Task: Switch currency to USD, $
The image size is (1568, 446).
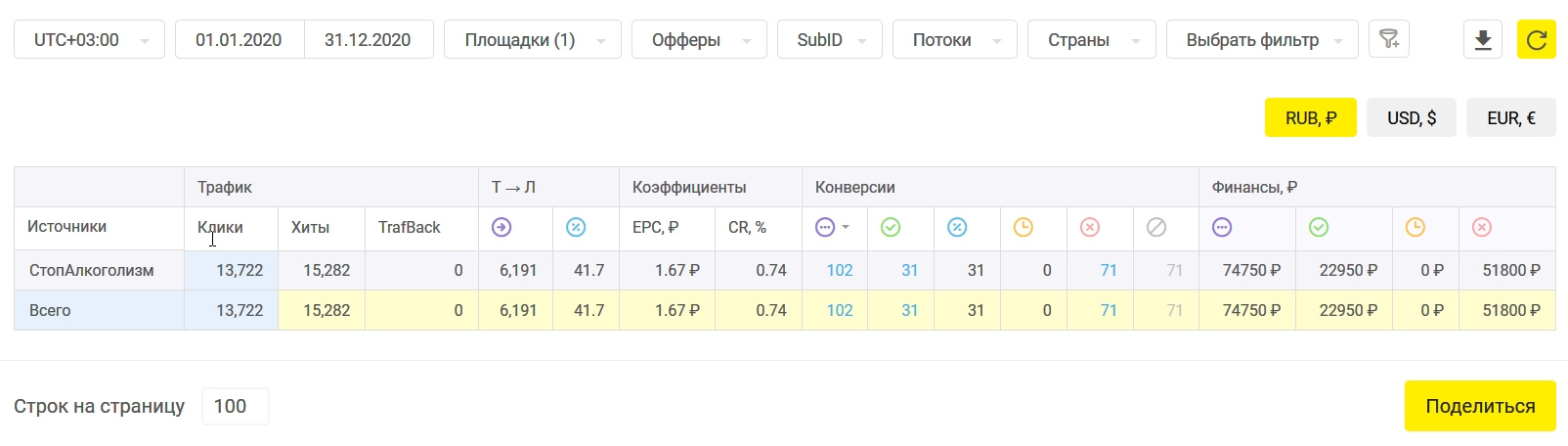Action: pyautogui.click(x=1412, y=118)
